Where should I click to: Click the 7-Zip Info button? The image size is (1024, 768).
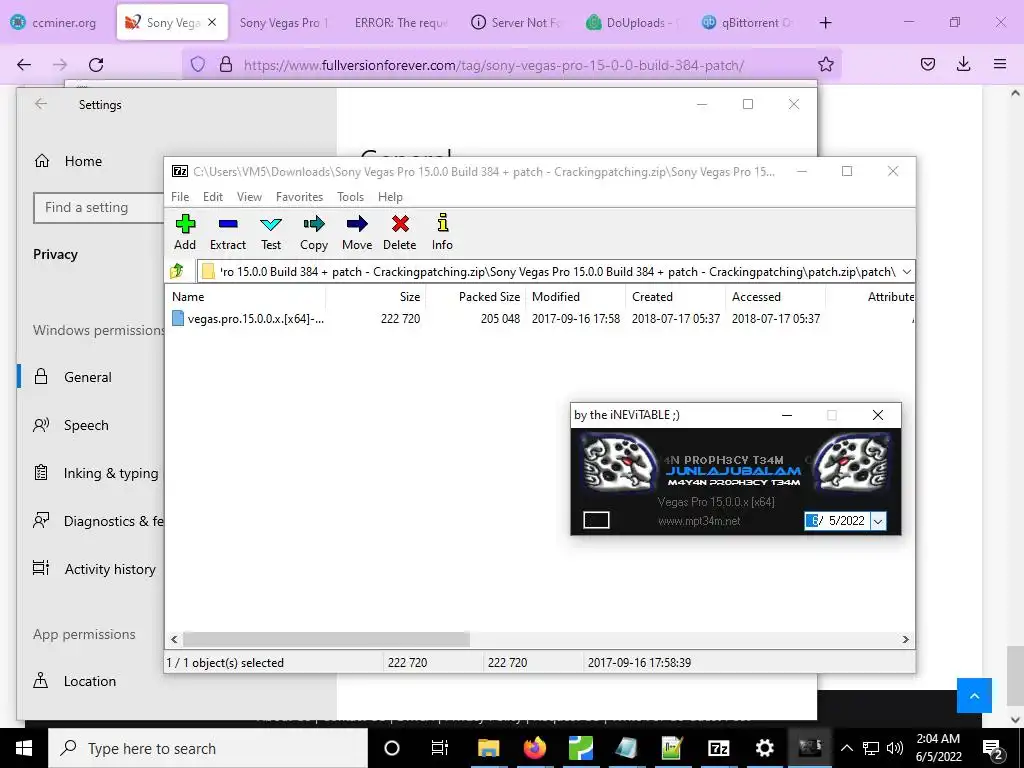(442, 232)
